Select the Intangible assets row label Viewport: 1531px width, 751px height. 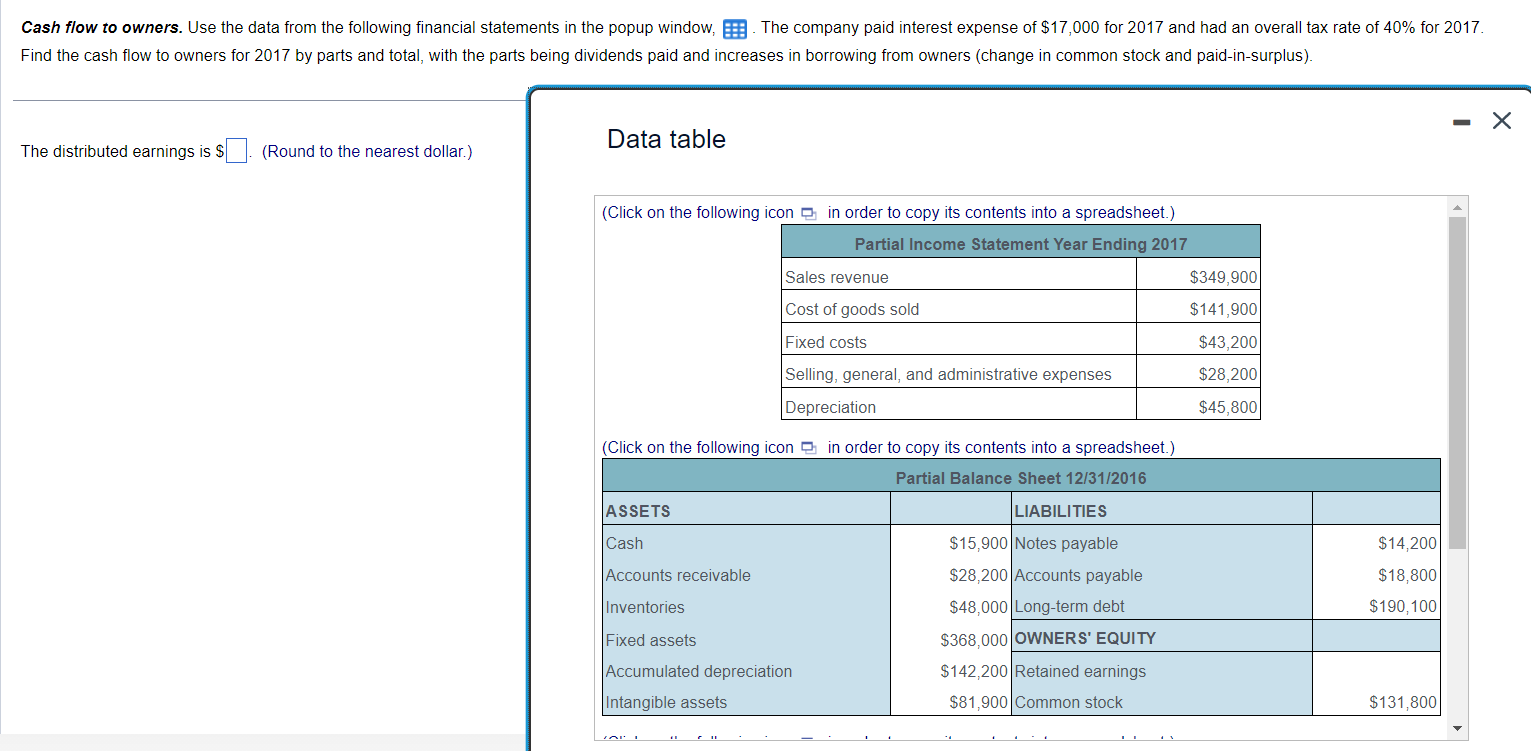pos(666,702)
